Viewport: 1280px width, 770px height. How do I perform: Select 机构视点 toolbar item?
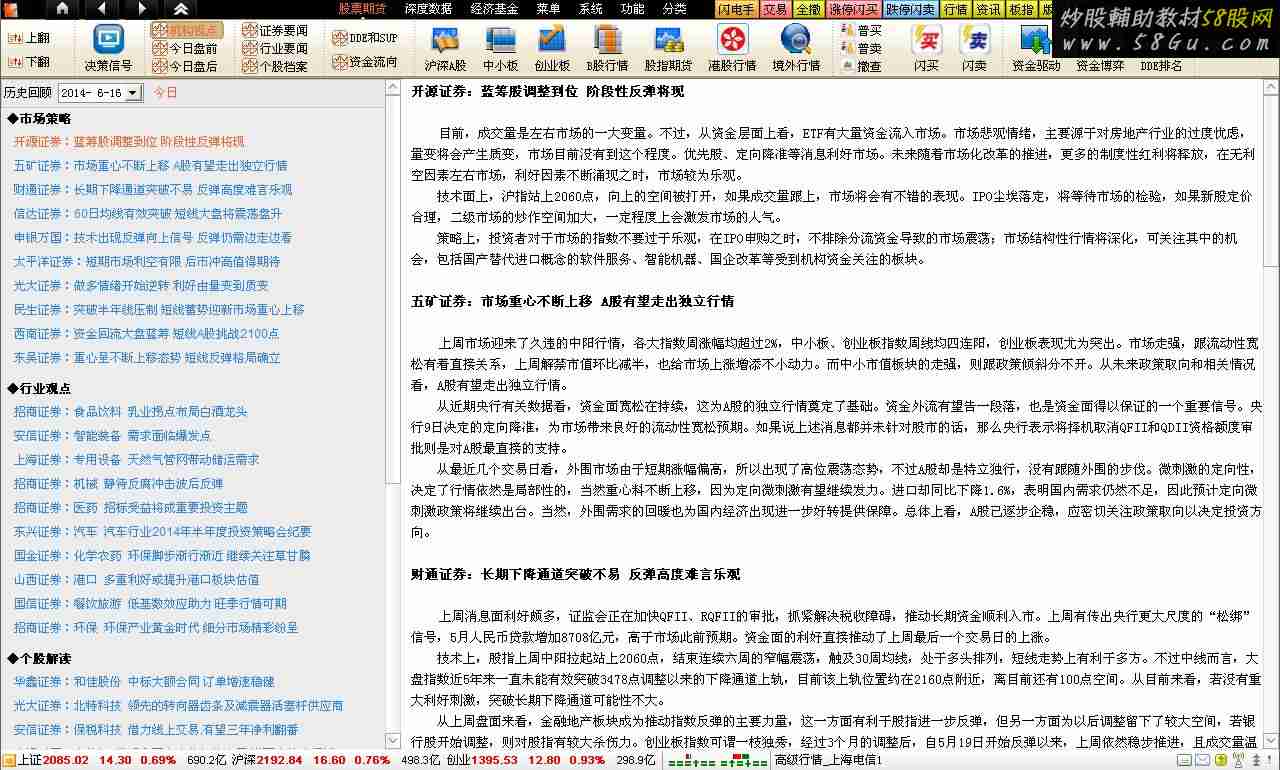coord(186,30)
